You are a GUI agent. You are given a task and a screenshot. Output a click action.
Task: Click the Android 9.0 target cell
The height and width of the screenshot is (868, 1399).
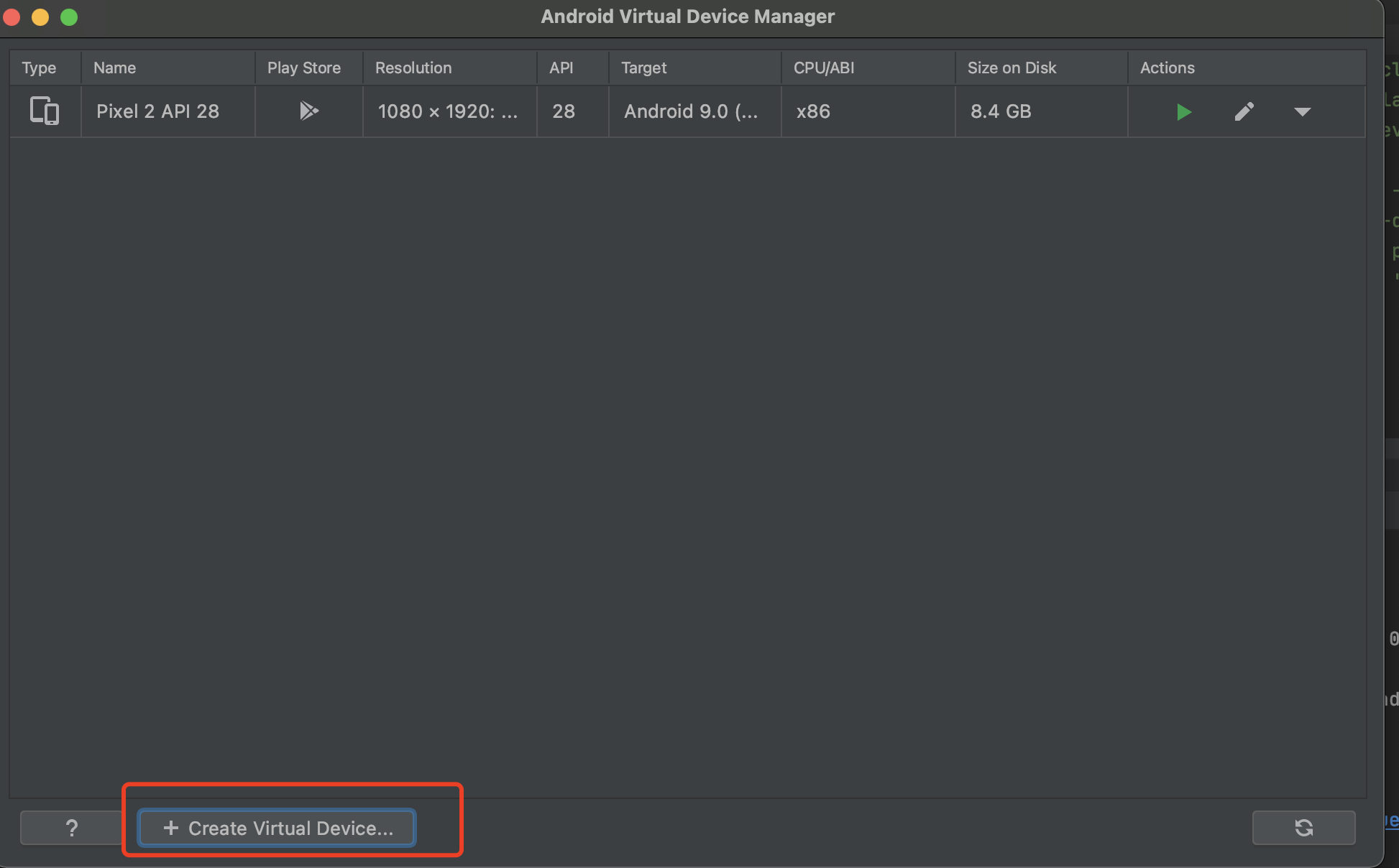click(691, 111)
